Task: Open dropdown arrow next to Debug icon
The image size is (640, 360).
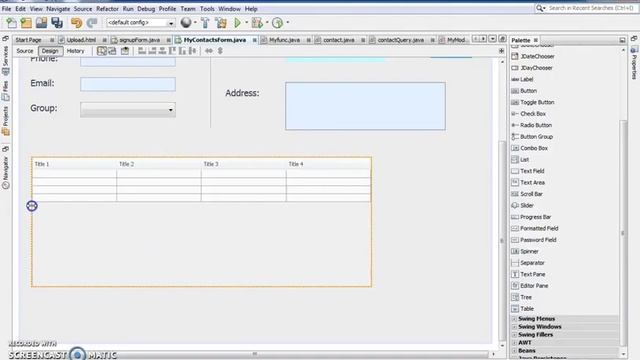Action: [x=267, y=23]
